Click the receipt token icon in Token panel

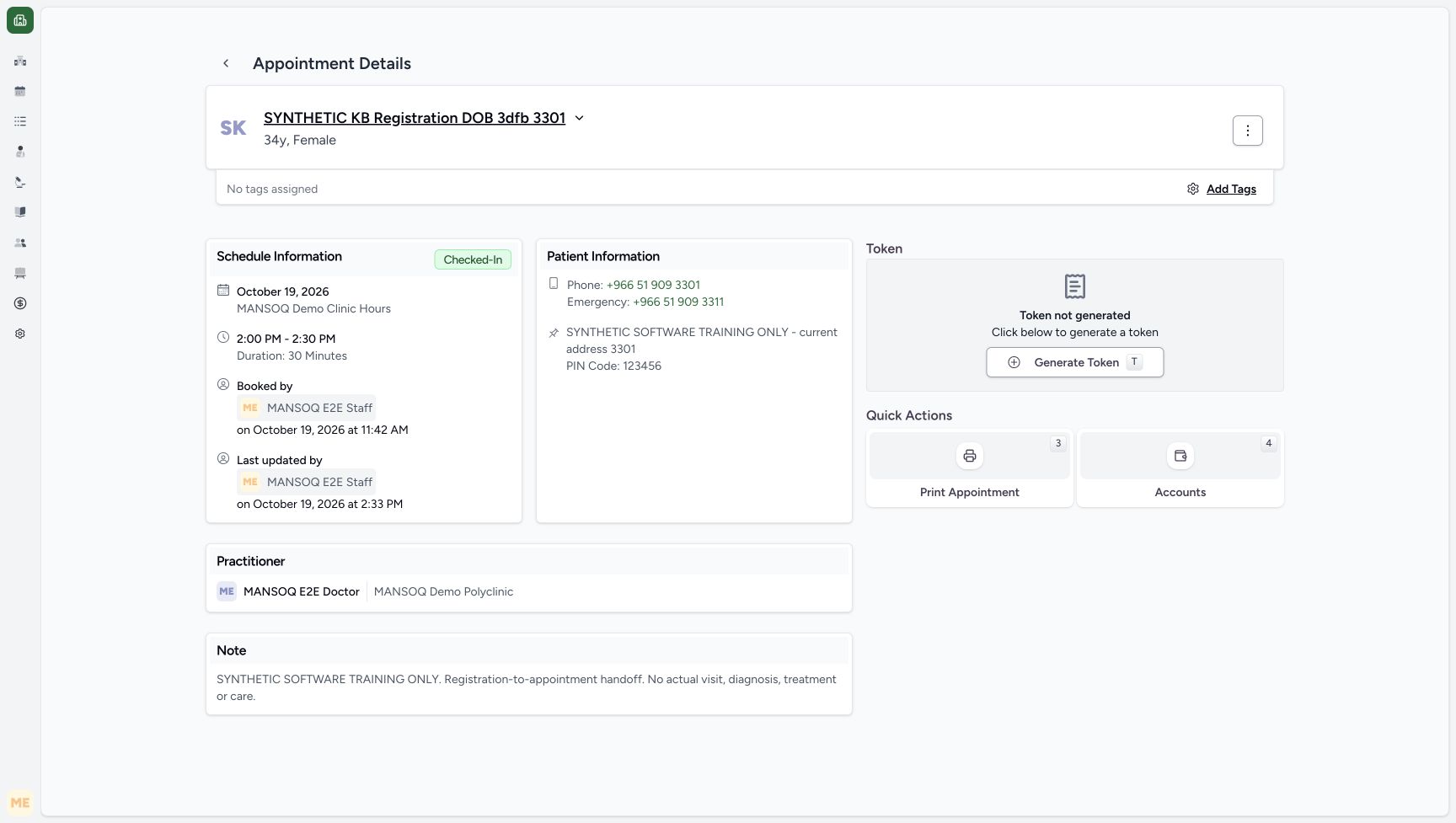point(1075,286)
